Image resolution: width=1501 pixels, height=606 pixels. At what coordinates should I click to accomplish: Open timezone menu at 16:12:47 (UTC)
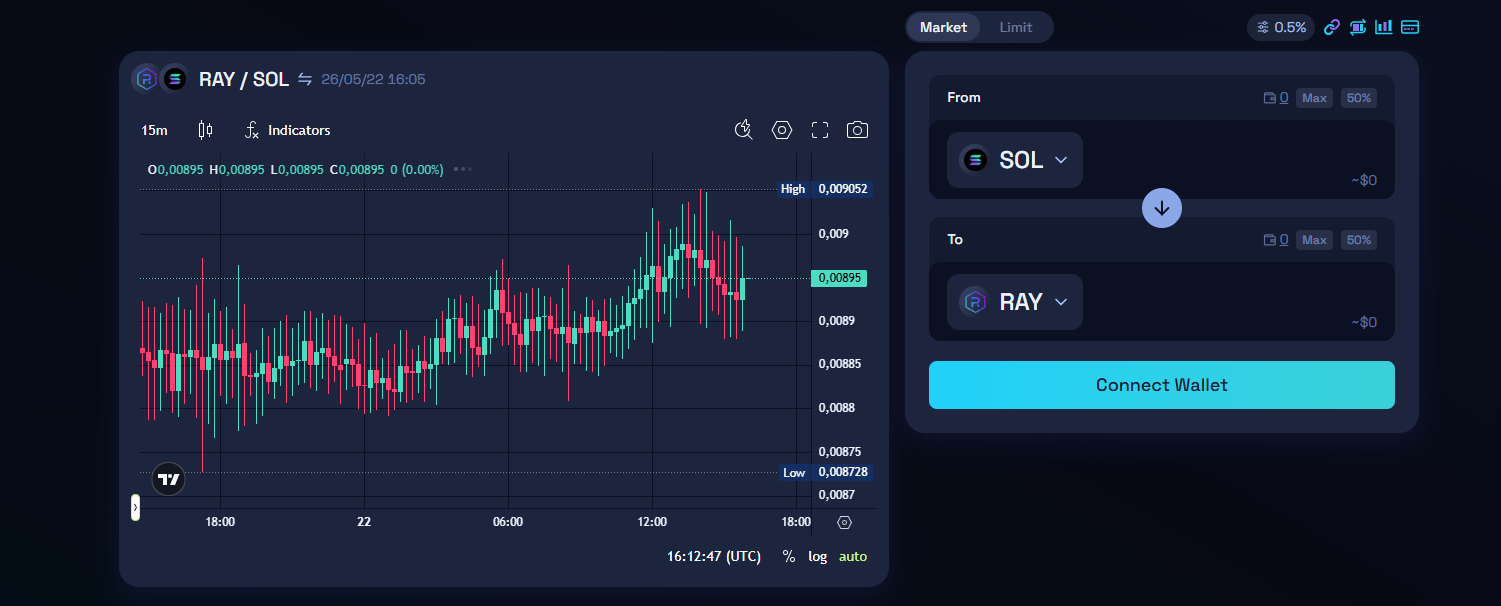(714, 556)
